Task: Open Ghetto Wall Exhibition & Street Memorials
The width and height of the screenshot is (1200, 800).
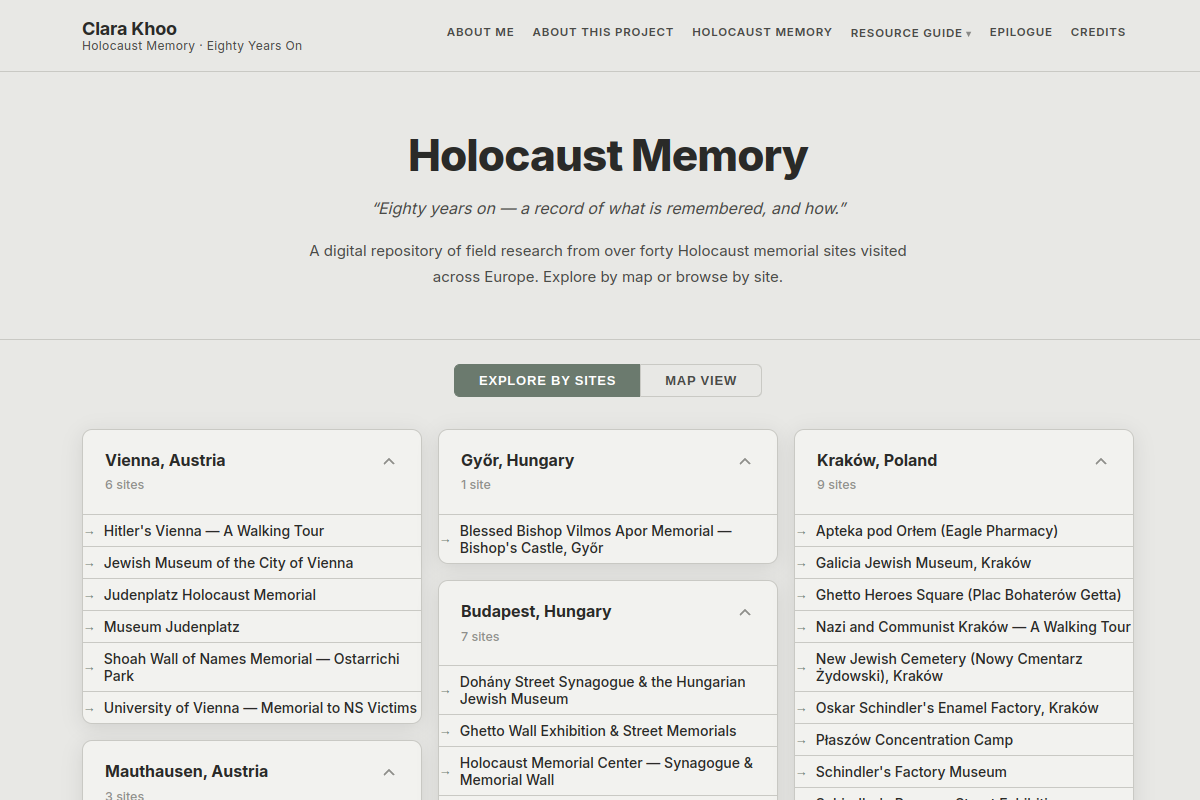Action: pyautogui.click(x=608, y=731)
